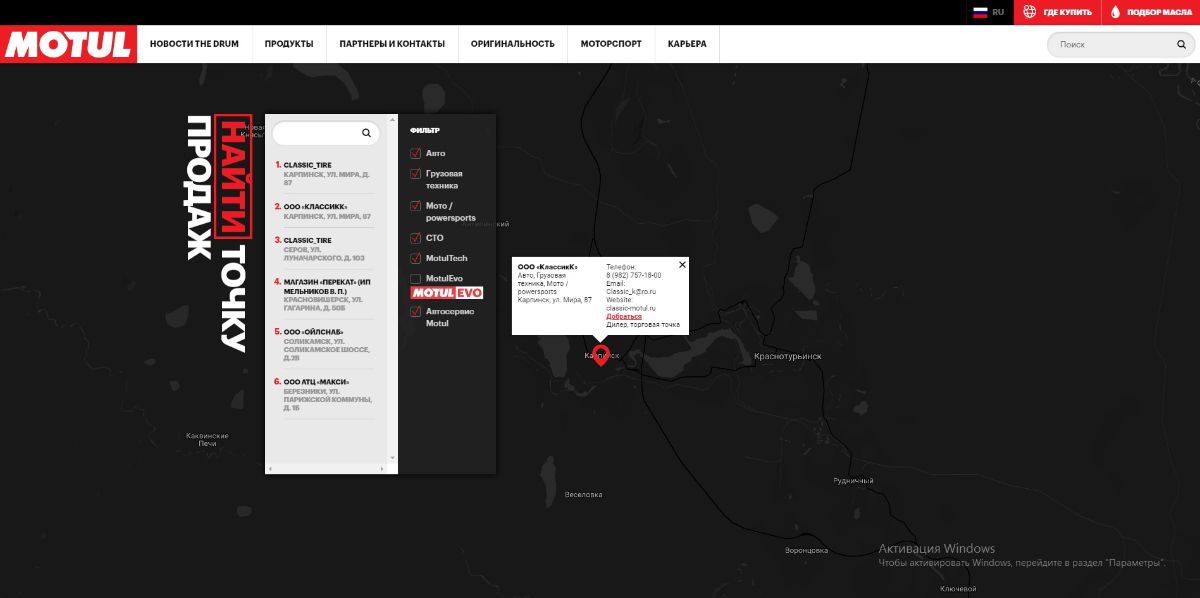
Task: Click the MOTUL EVO badge in the filter
Action: click(x=447, y=293)
